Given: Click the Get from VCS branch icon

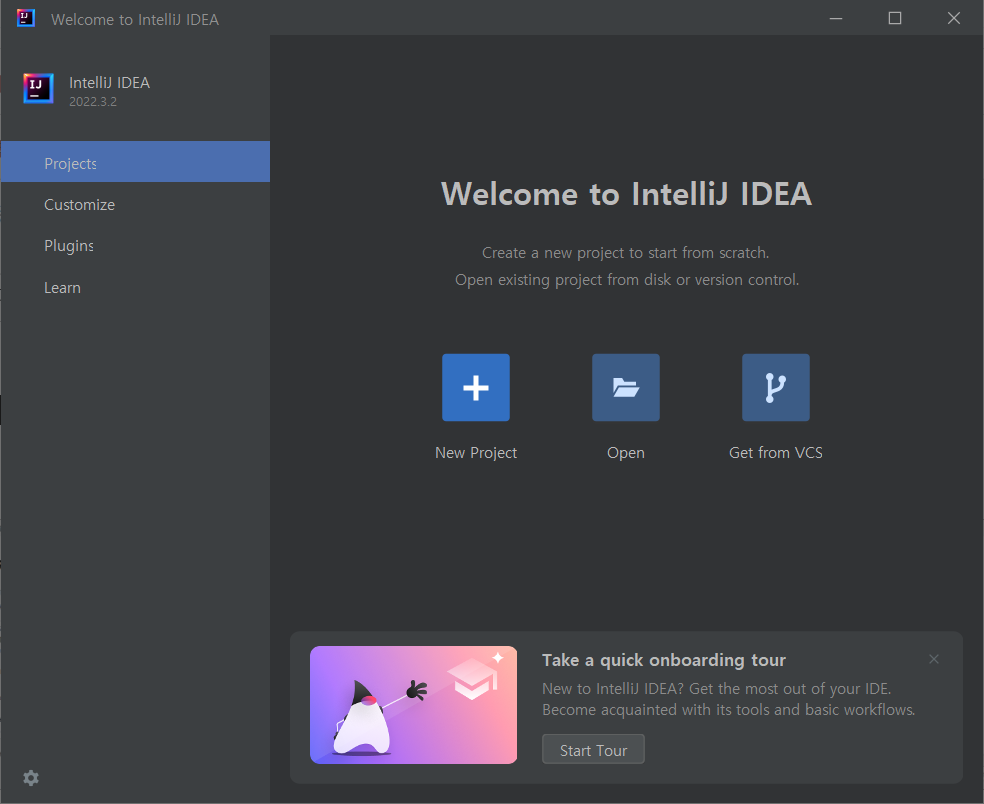Looking at the screenshot, I should coord(775,387).
